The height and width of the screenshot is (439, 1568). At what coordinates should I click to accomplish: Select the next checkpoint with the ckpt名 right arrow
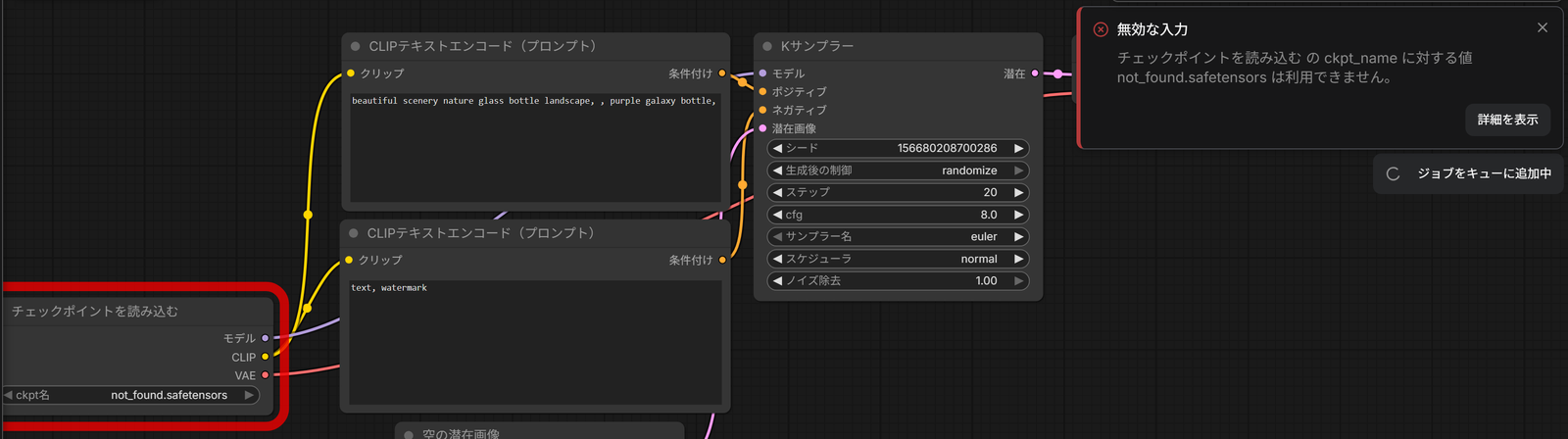pos(249,395)
